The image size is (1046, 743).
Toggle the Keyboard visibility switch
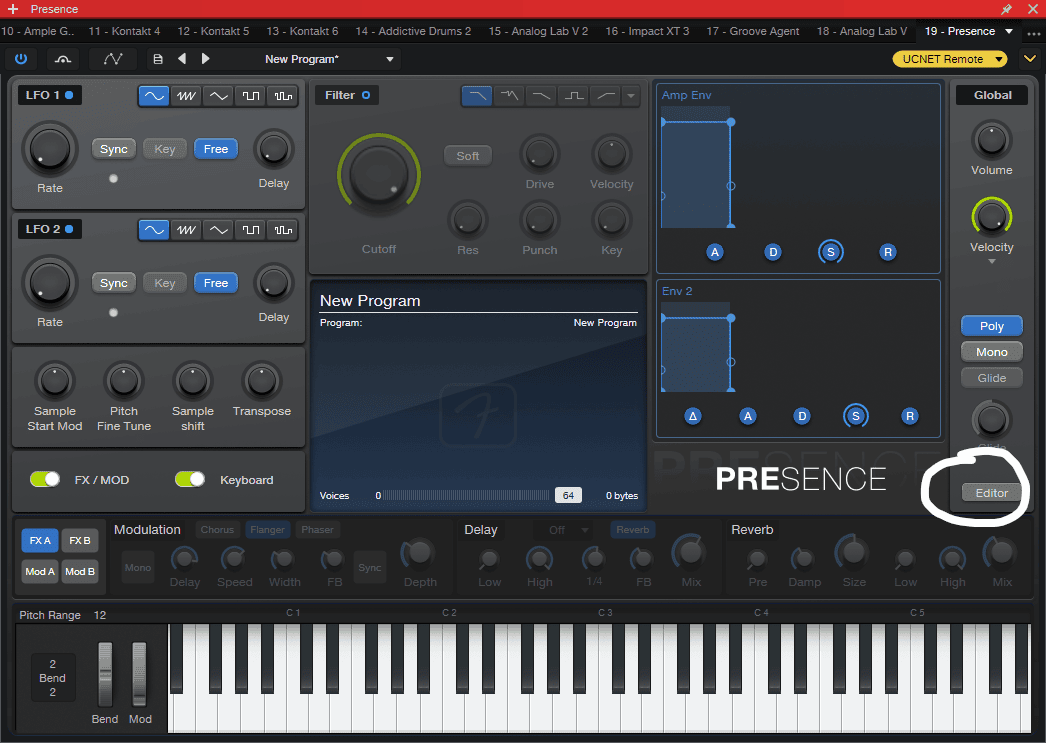click(x=190, y=480)
